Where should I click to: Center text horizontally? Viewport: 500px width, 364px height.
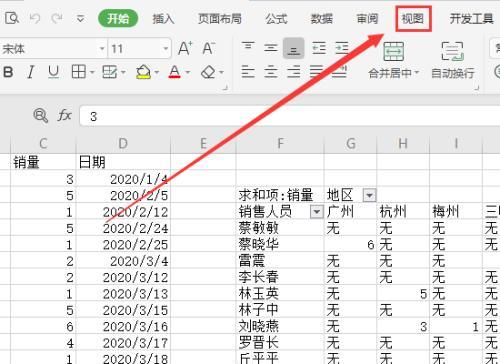tap(271, 72)
